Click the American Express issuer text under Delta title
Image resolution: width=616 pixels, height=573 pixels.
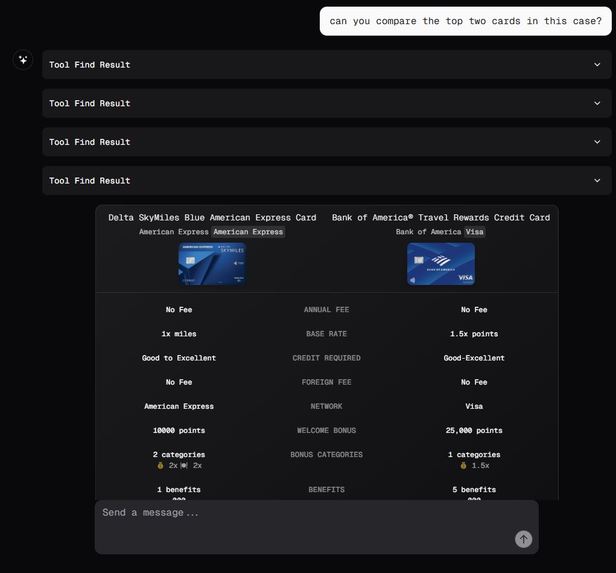pos(174,232)
